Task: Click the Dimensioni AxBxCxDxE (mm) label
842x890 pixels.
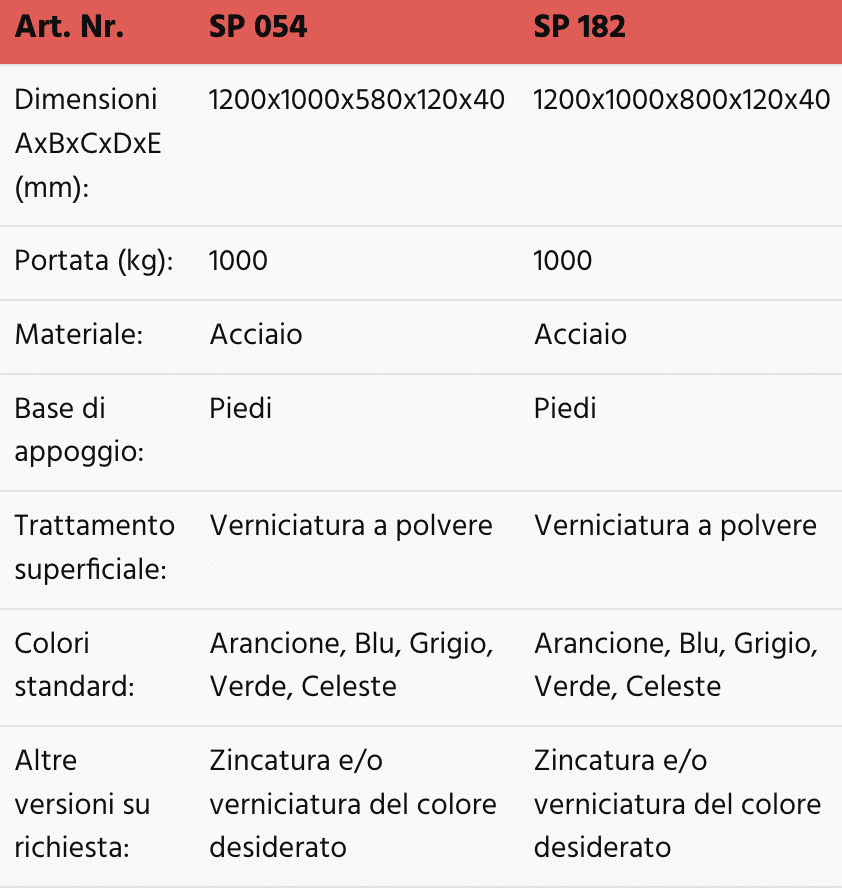Action: (x=88, y=144)
